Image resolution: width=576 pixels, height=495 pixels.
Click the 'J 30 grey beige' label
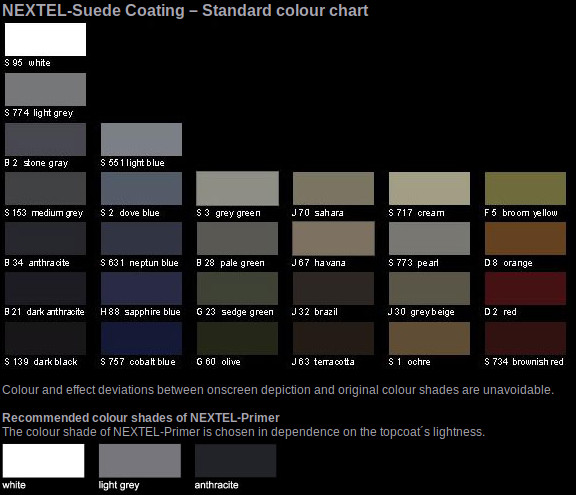tap(421, 312)
